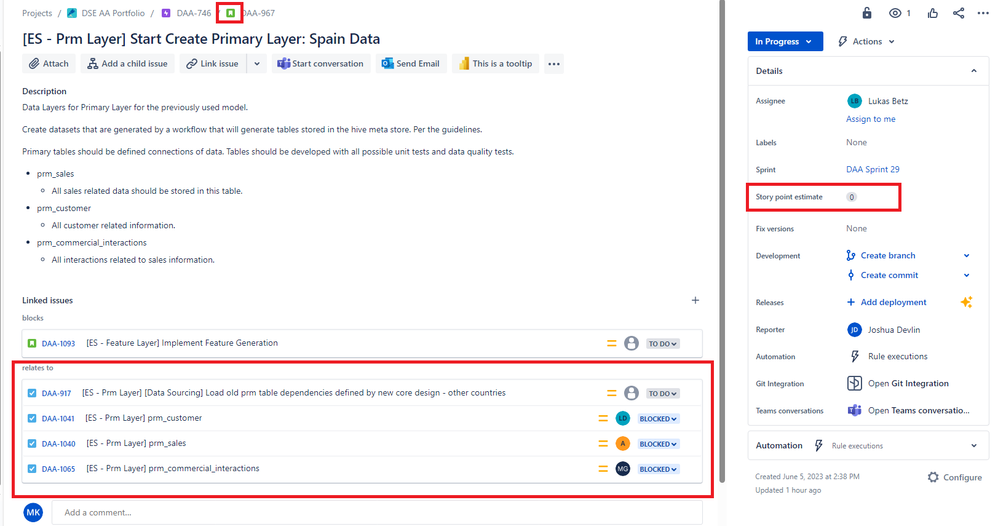Click the vertical scrollbar of issue panel

(722, 242)
